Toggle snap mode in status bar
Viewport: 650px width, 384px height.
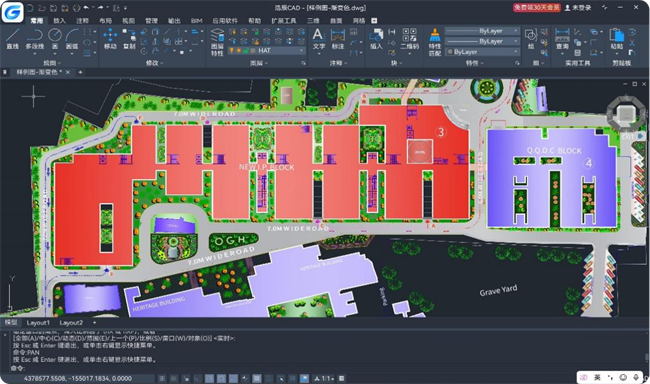pyautogui.click(x=162, y=378)
